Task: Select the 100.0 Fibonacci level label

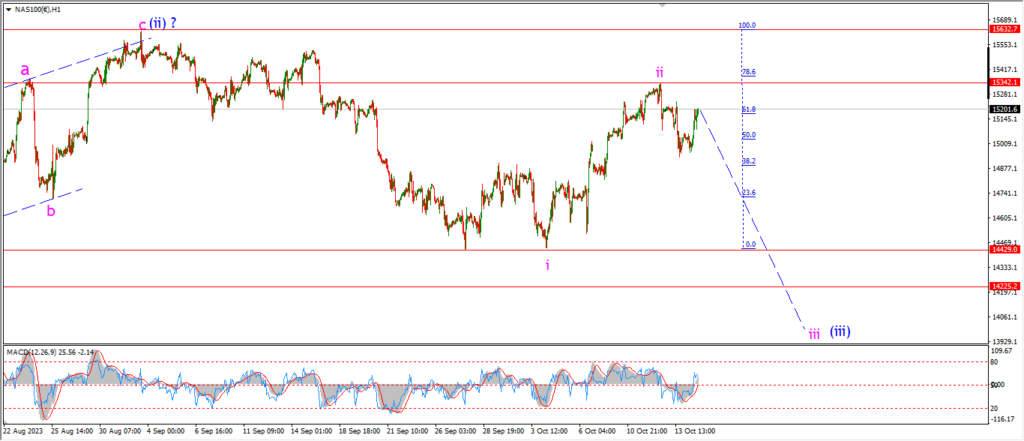Action: pos(747,25)
